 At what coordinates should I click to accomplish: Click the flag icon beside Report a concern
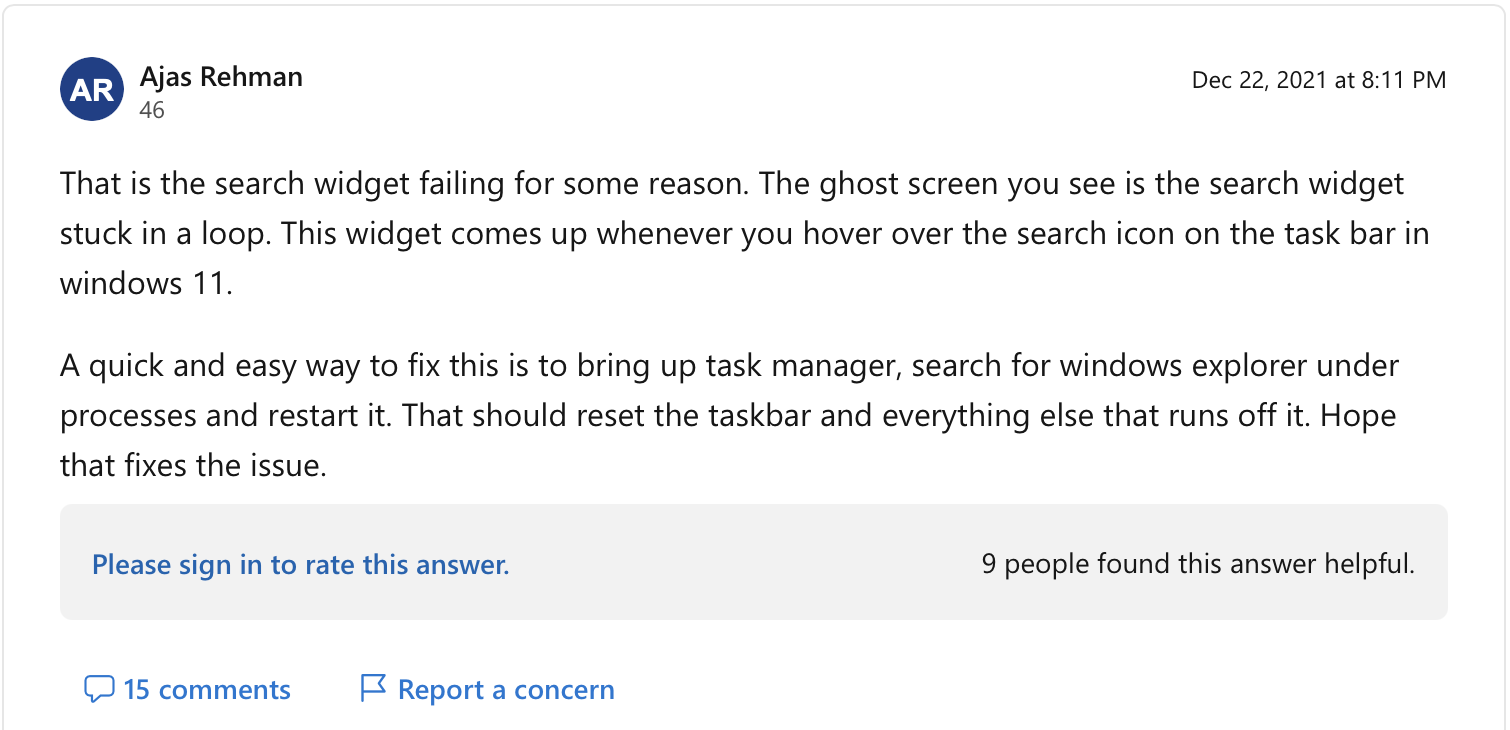[373, 689]
